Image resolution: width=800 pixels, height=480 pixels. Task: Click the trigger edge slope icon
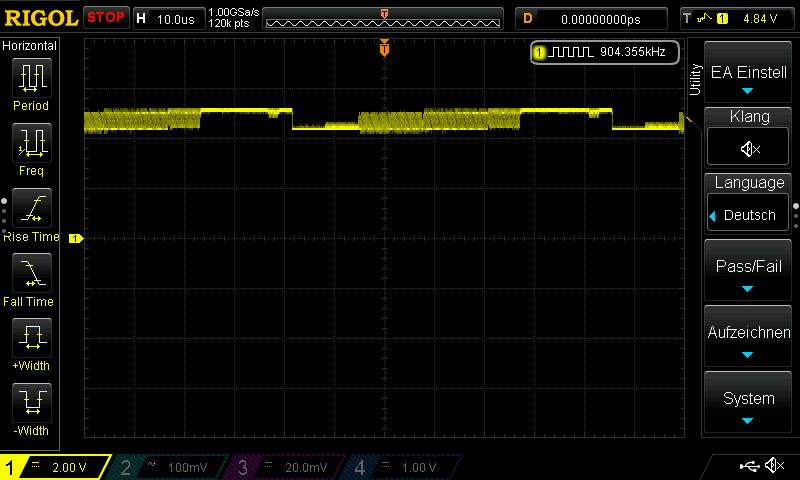point(705,19)
